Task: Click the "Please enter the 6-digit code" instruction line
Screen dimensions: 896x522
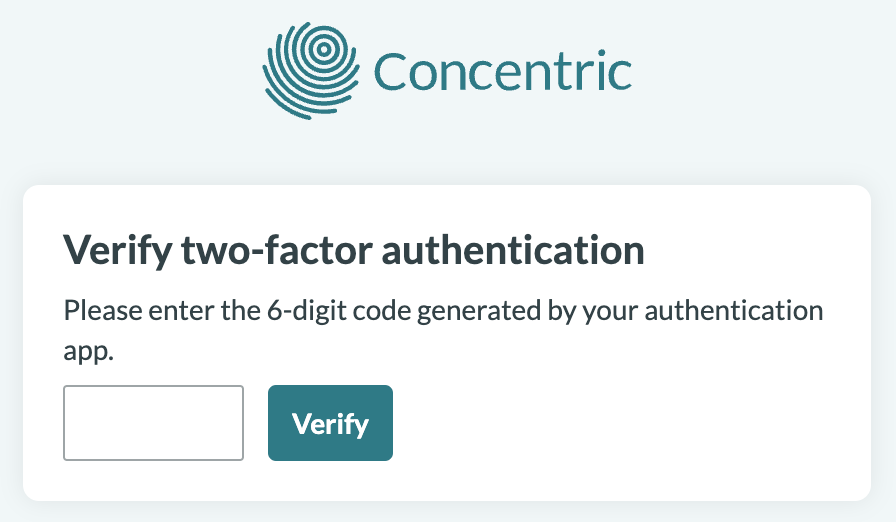Action: tap(442, 310)
